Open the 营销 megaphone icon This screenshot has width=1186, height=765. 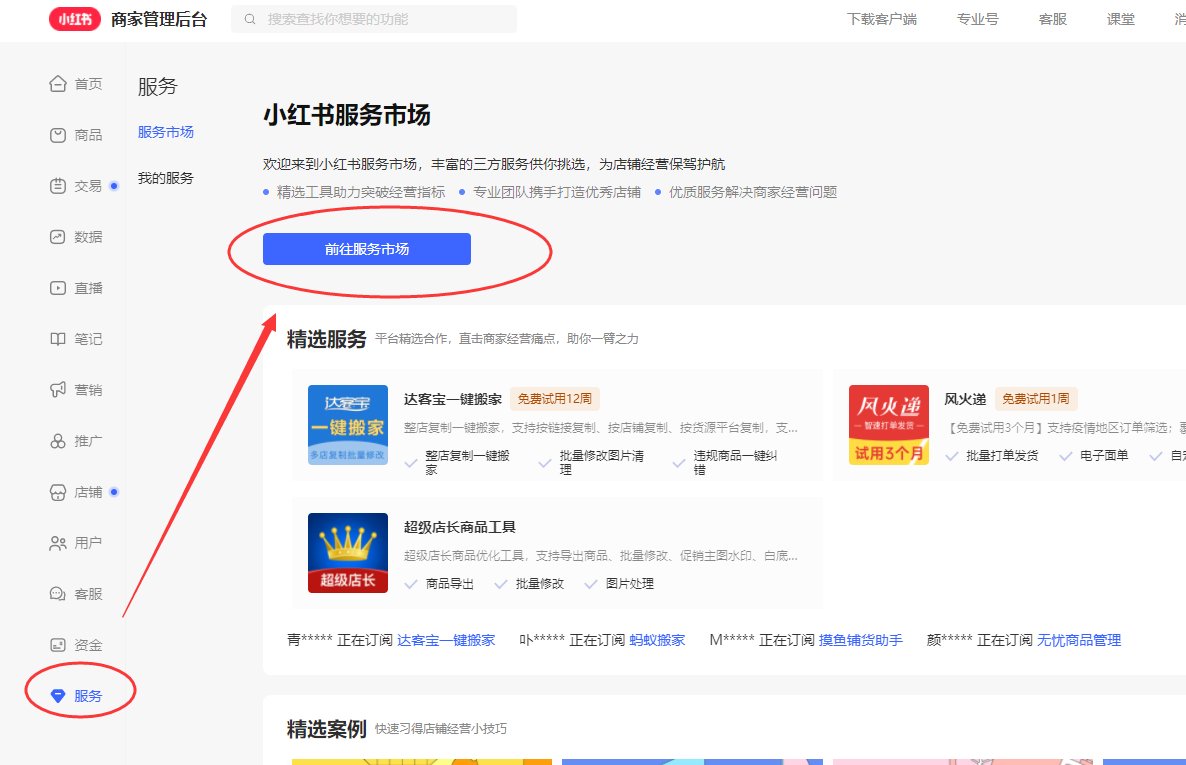(x=58, y=390)
